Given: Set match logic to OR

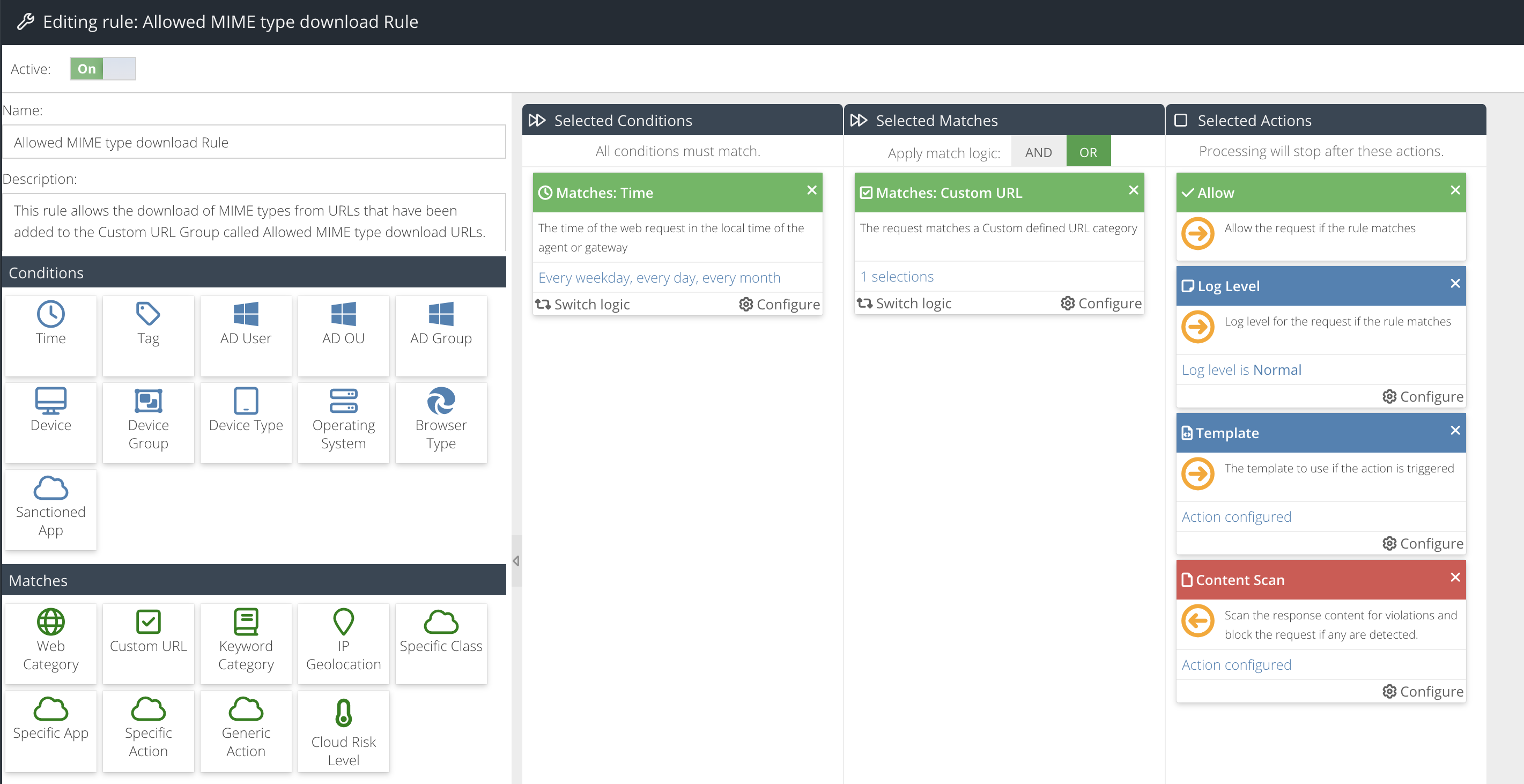Looking at the screenshot, I should [1087, 152].
